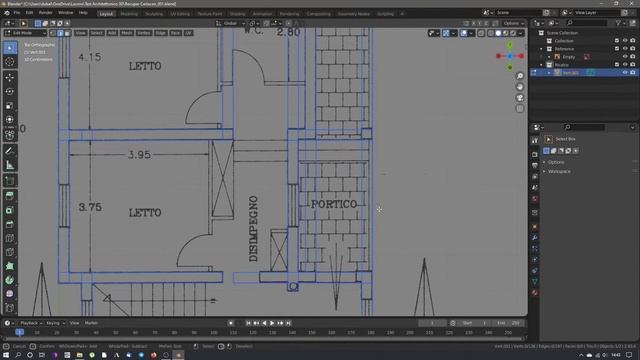
Task: Hide the Reference collection in viewport
Action: [625, 49]
